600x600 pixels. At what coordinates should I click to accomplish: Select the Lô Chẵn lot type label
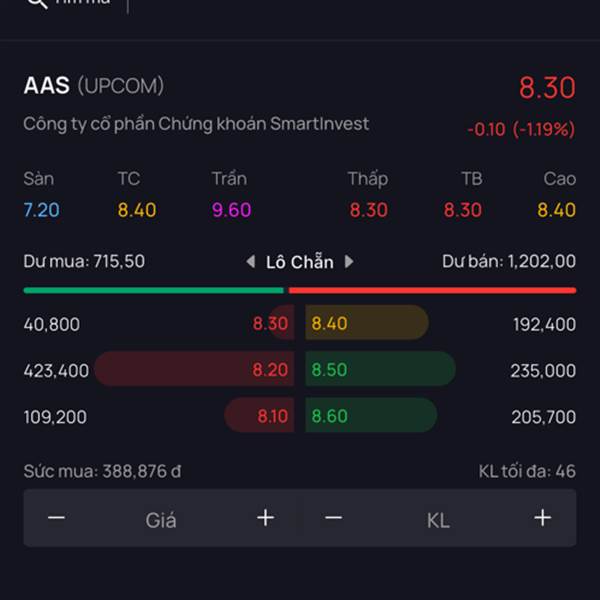(299, 262)
